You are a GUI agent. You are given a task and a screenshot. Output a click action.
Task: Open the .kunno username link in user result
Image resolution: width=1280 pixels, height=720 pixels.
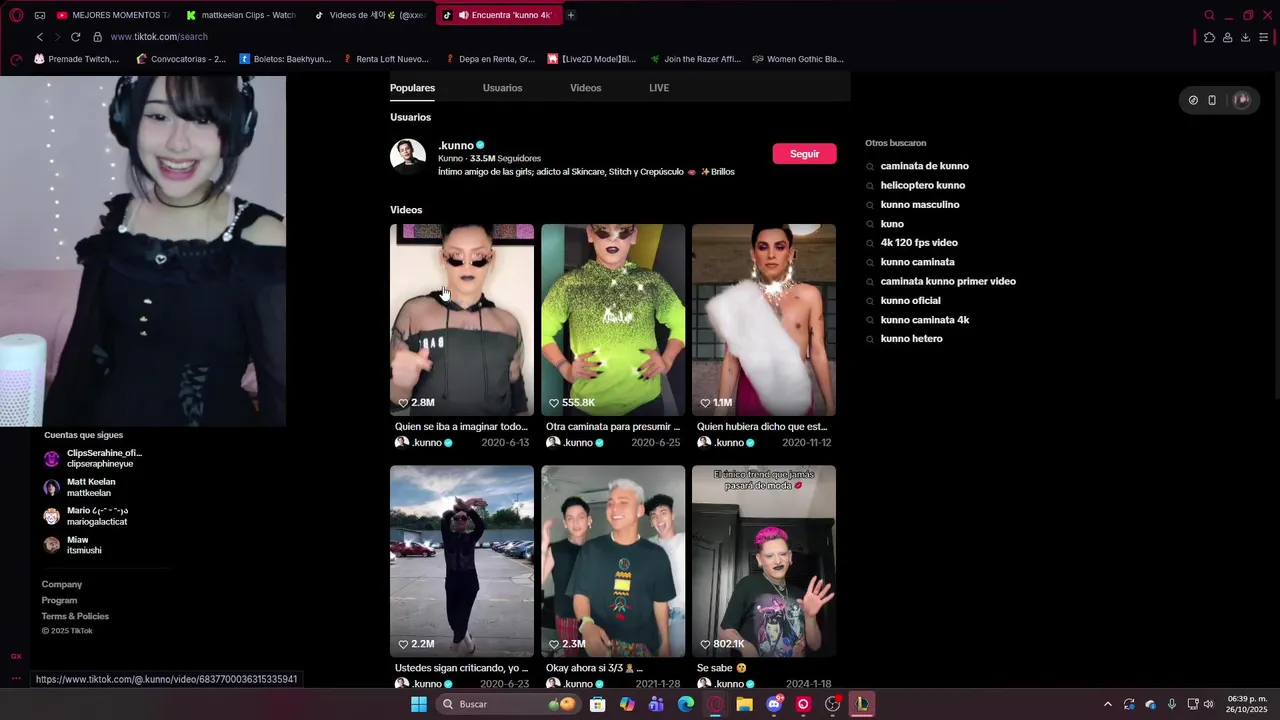pyautogui.click(x=456, y=145)
